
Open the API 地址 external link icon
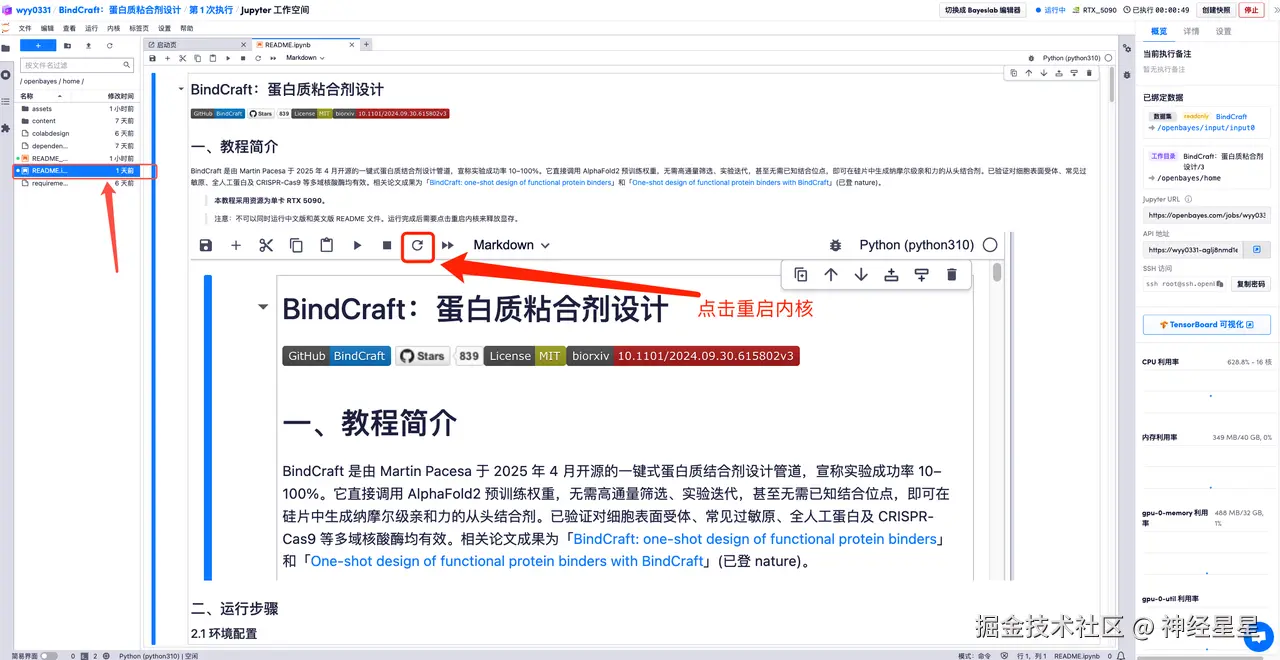1257,250
